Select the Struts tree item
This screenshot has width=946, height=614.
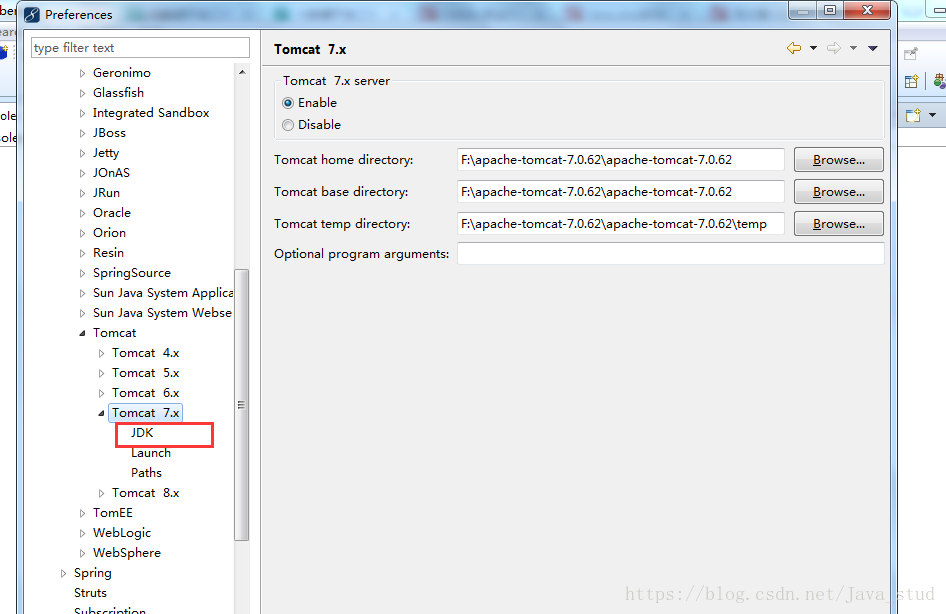coord(90,593)
